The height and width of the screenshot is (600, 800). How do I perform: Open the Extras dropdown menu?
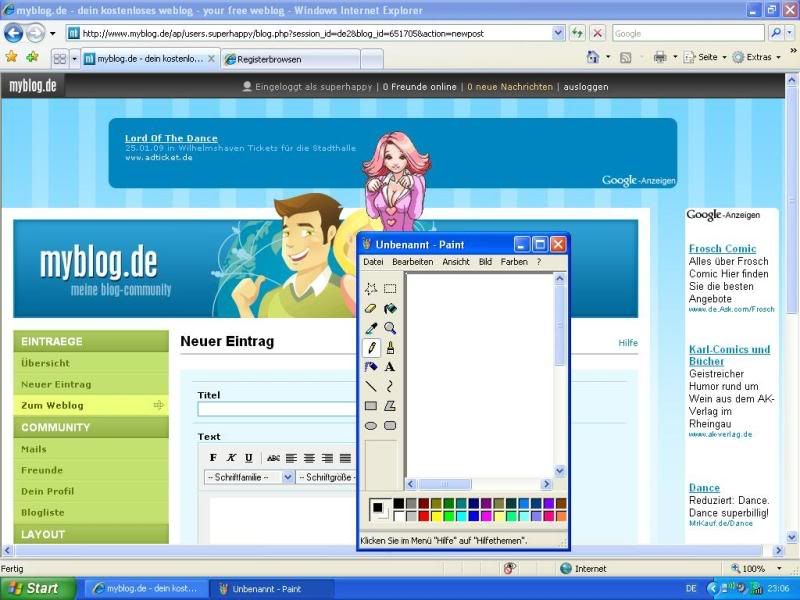pos(757,57)
